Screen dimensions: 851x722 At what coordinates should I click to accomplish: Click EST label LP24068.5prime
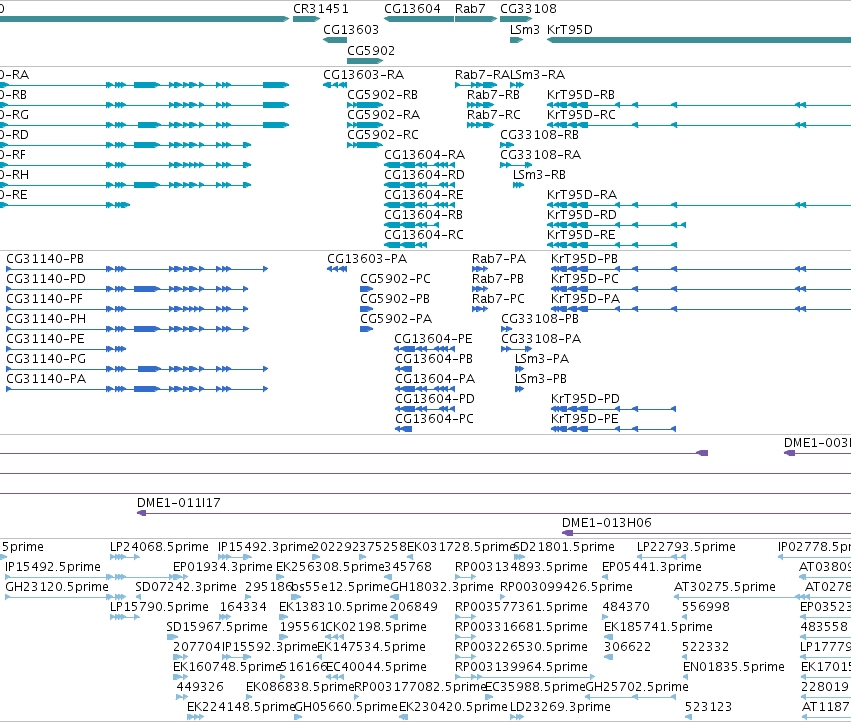click(158, 547)
